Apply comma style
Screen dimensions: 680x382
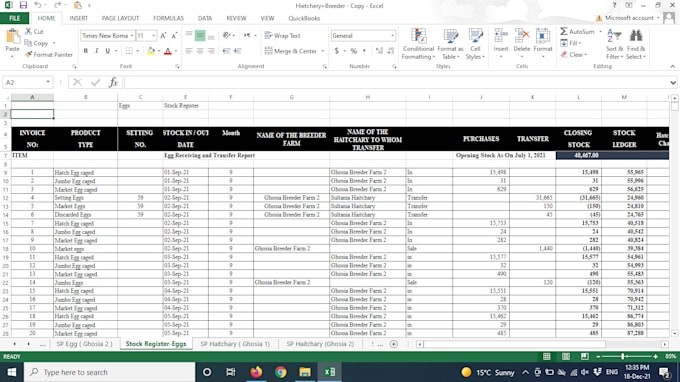click(x=364, y=51)
